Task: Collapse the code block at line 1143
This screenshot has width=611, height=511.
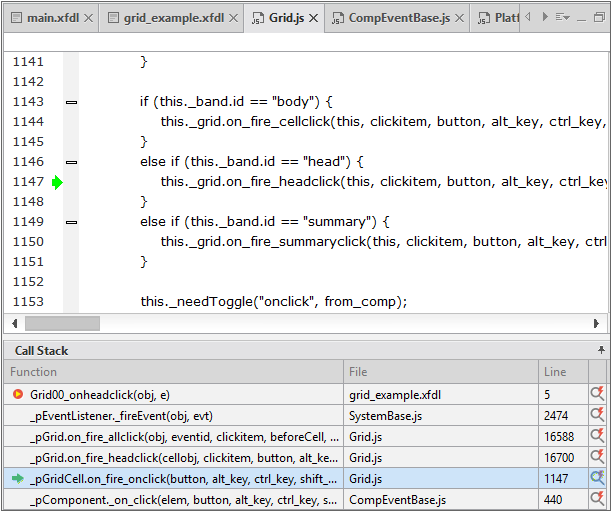Action: tap(70, 102)
